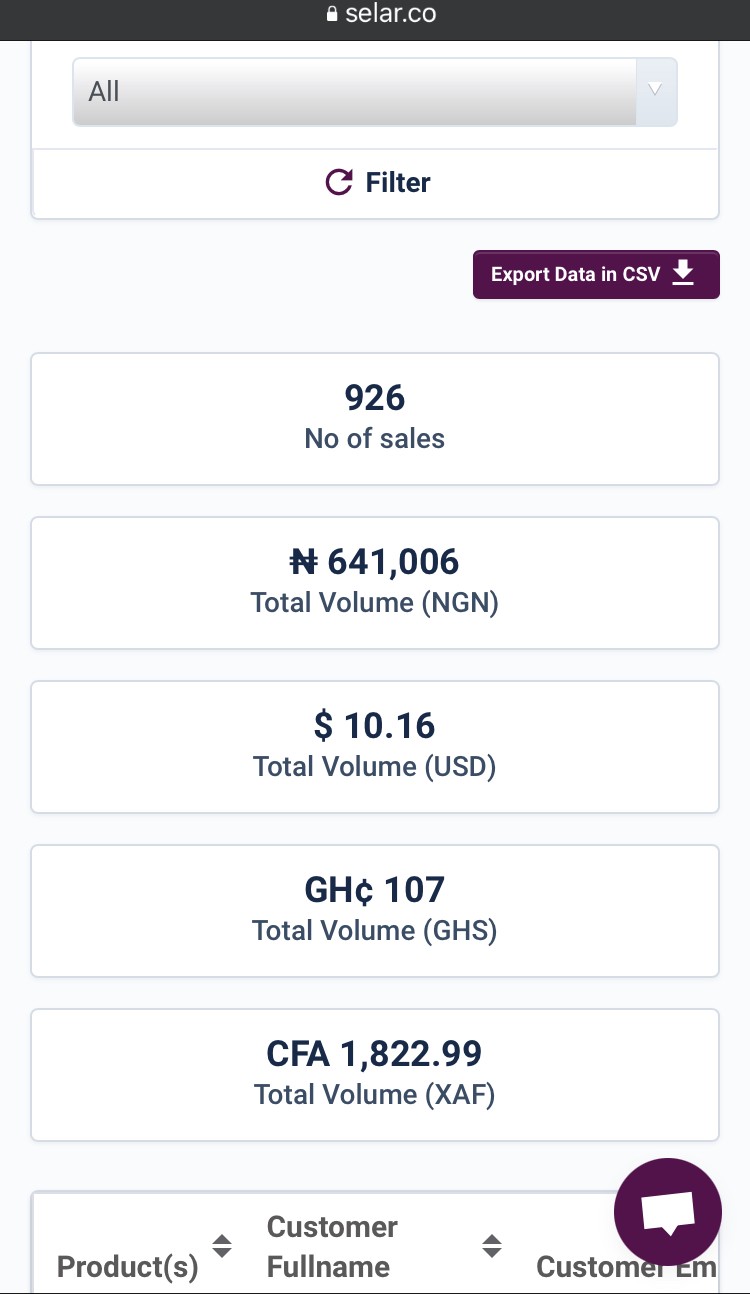Click the Customer Fullname column header

332,1247
